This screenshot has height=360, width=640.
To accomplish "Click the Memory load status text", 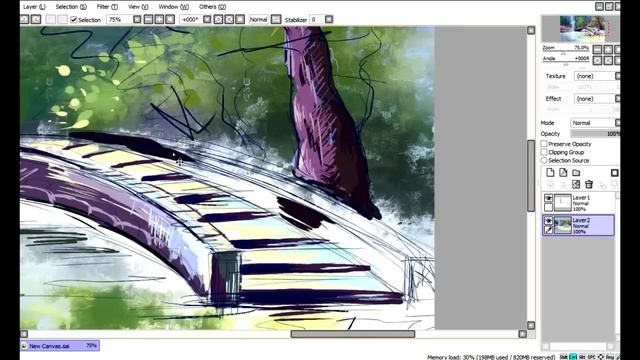I will tap(491, 357).
